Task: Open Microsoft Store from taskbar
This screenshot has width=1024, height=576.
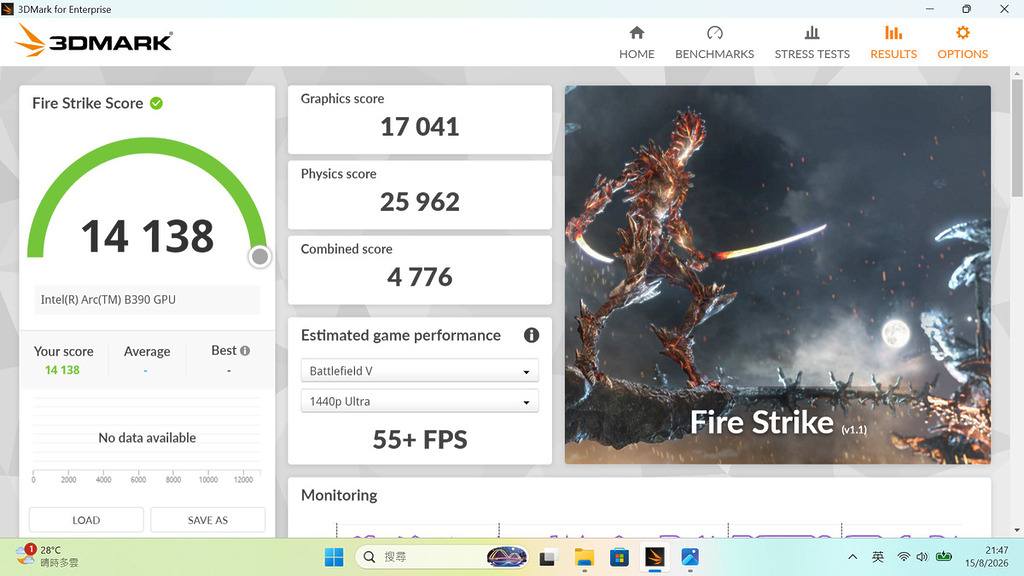Action: pyautogui.click(x=619, y=557)
